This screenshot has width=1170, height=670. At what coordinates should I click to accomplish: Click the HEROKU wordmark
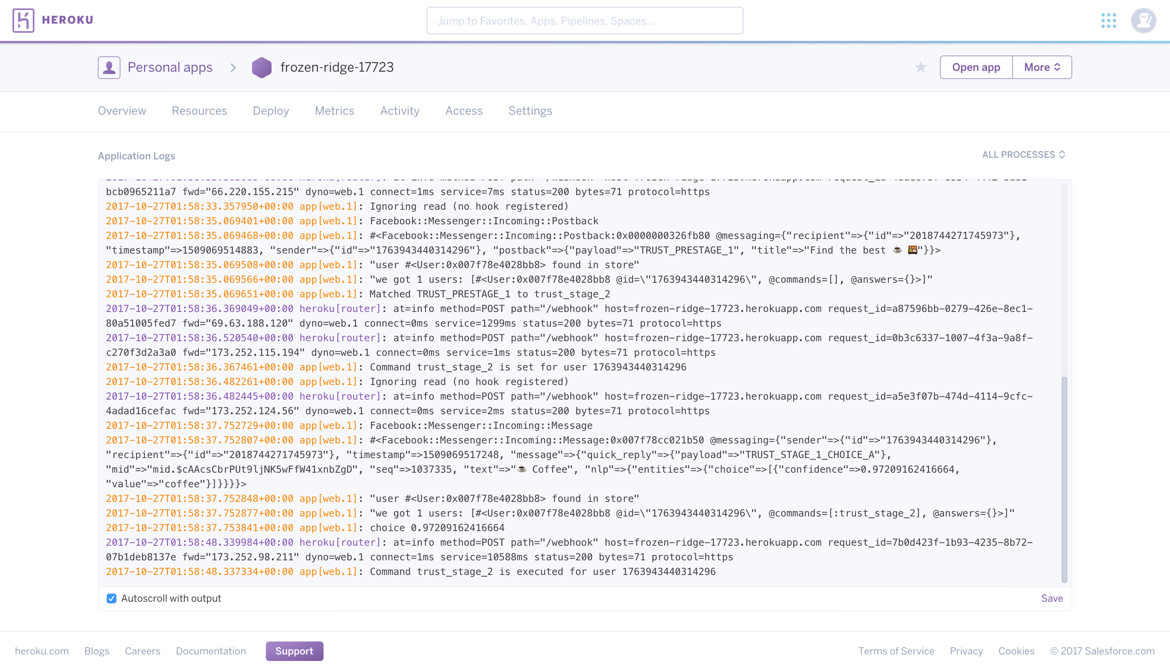tap(68, 20)
